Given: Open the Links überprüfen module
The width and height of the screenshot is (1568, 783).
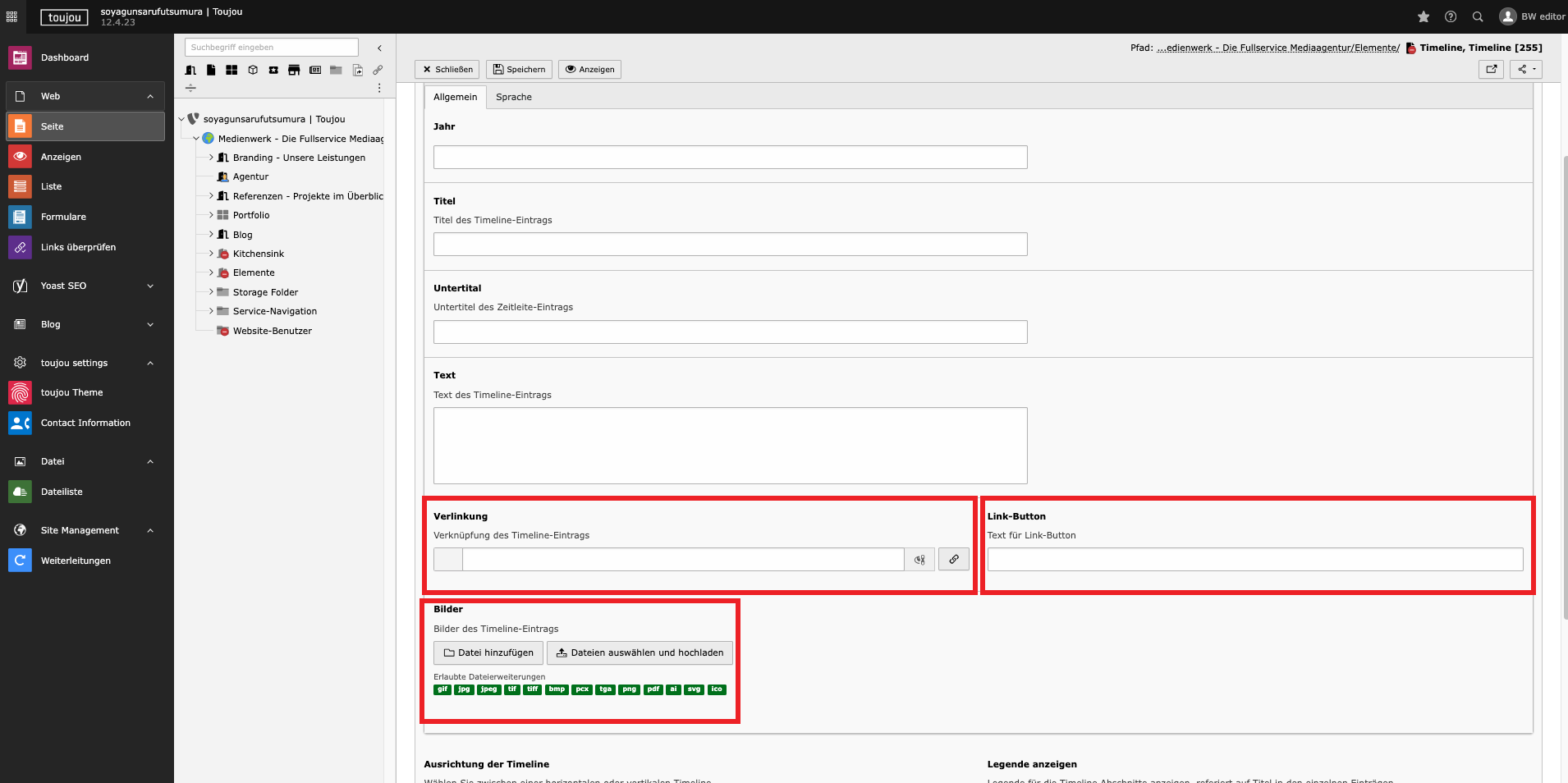Looking at the screenshot, I should [x=78, y=247].
